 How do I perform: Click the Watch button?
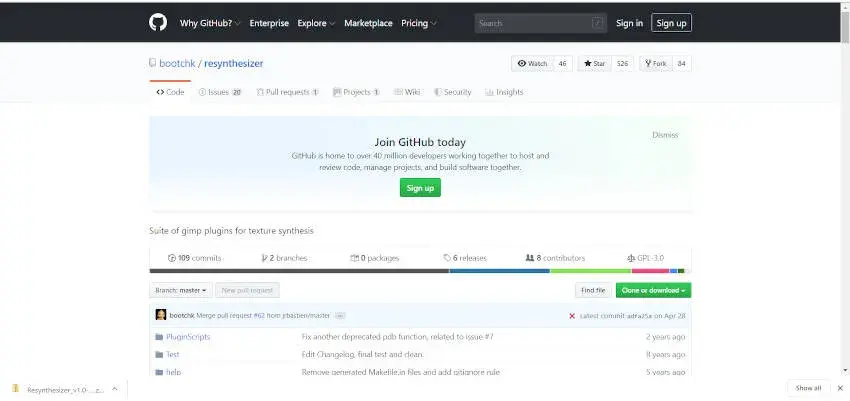click(532, 63)
